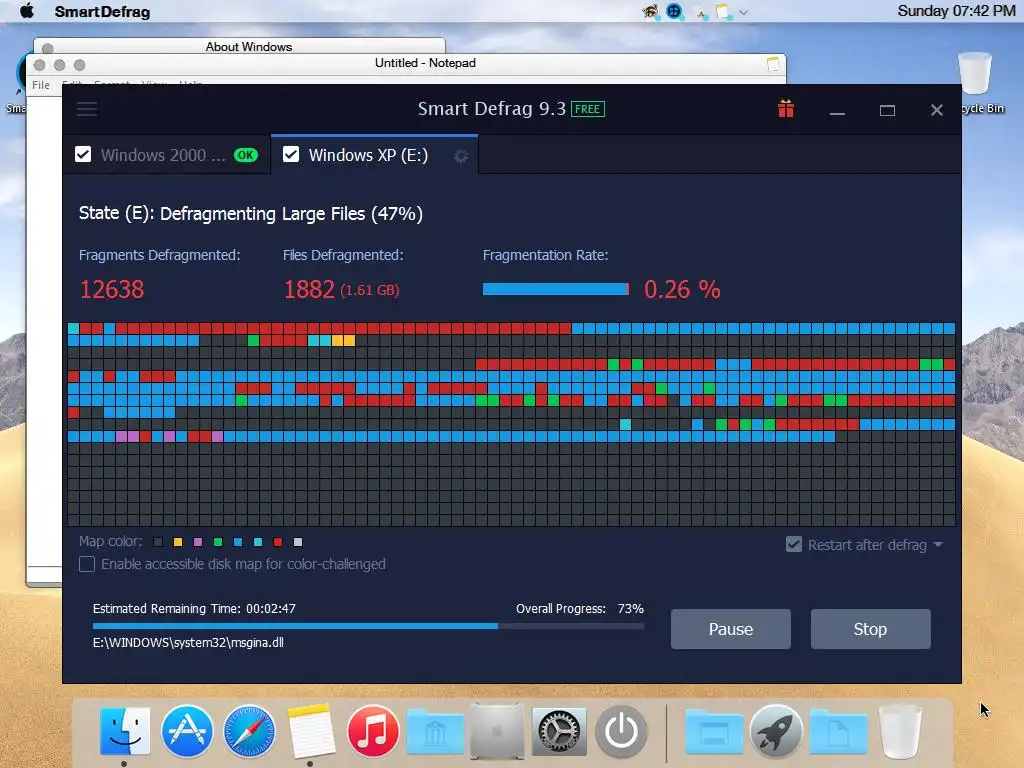
Task: Pause the defragmentation
Action: click(731, 629)
